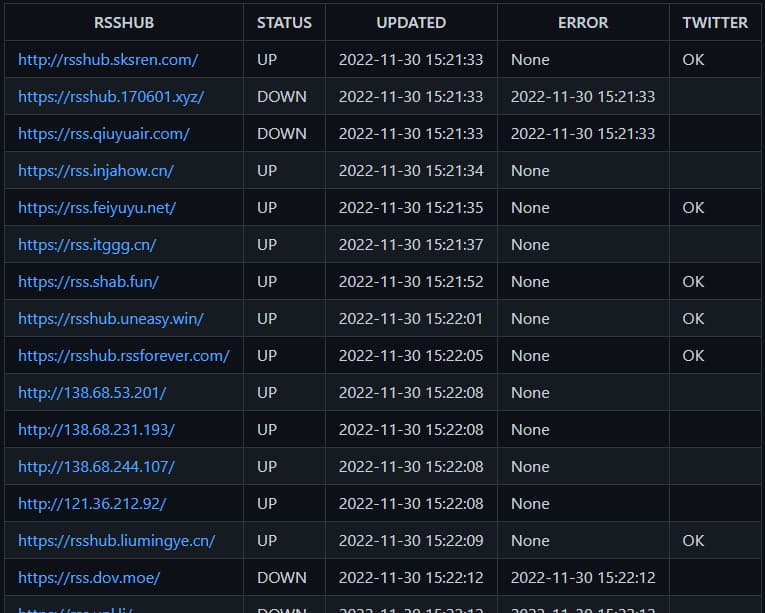This screenshot has width=765, height=613.
Task: Click the TWITTER column header
Action: click(715, 22)
